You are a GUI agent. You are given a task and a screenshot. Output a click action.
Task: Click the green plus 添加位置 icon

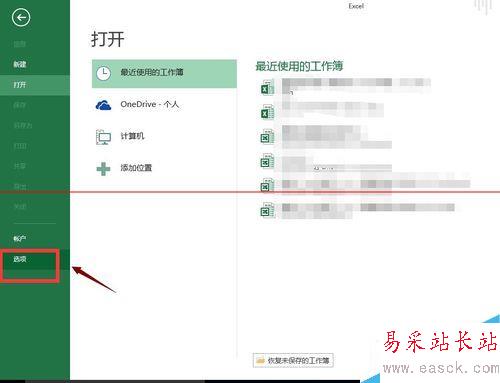[x=103, y=169]
